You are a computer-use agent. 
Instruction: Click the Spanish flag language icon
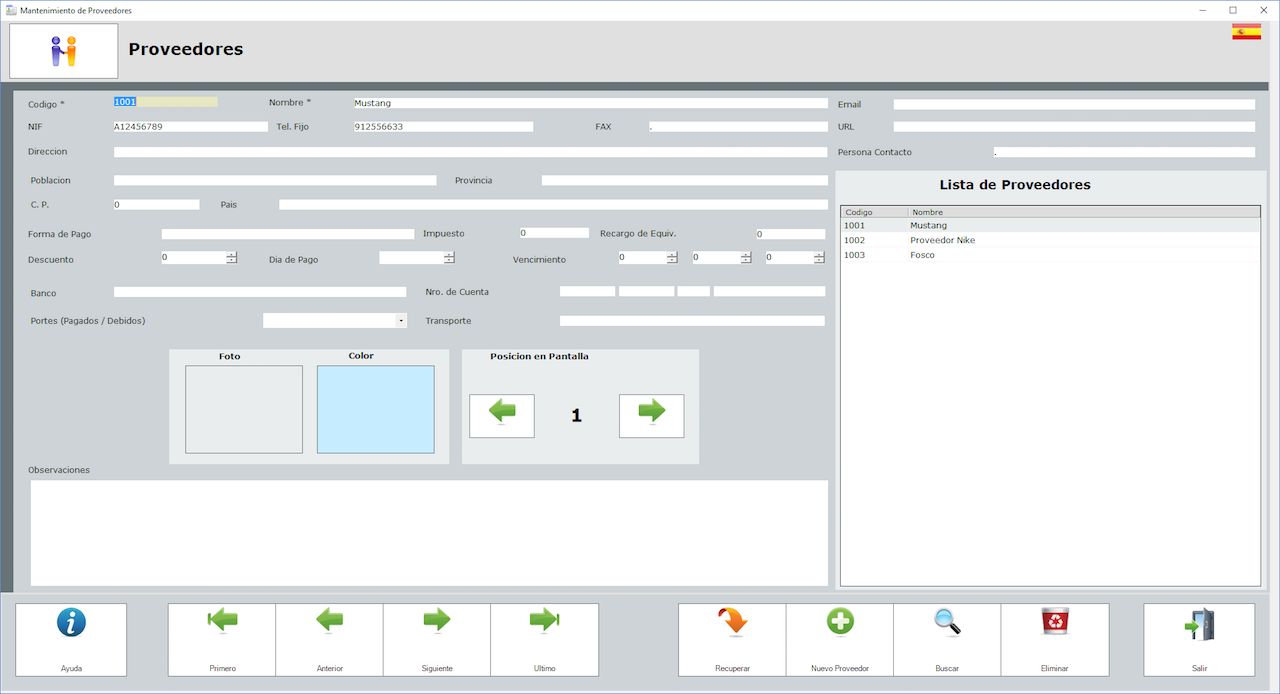point(1246,32)
